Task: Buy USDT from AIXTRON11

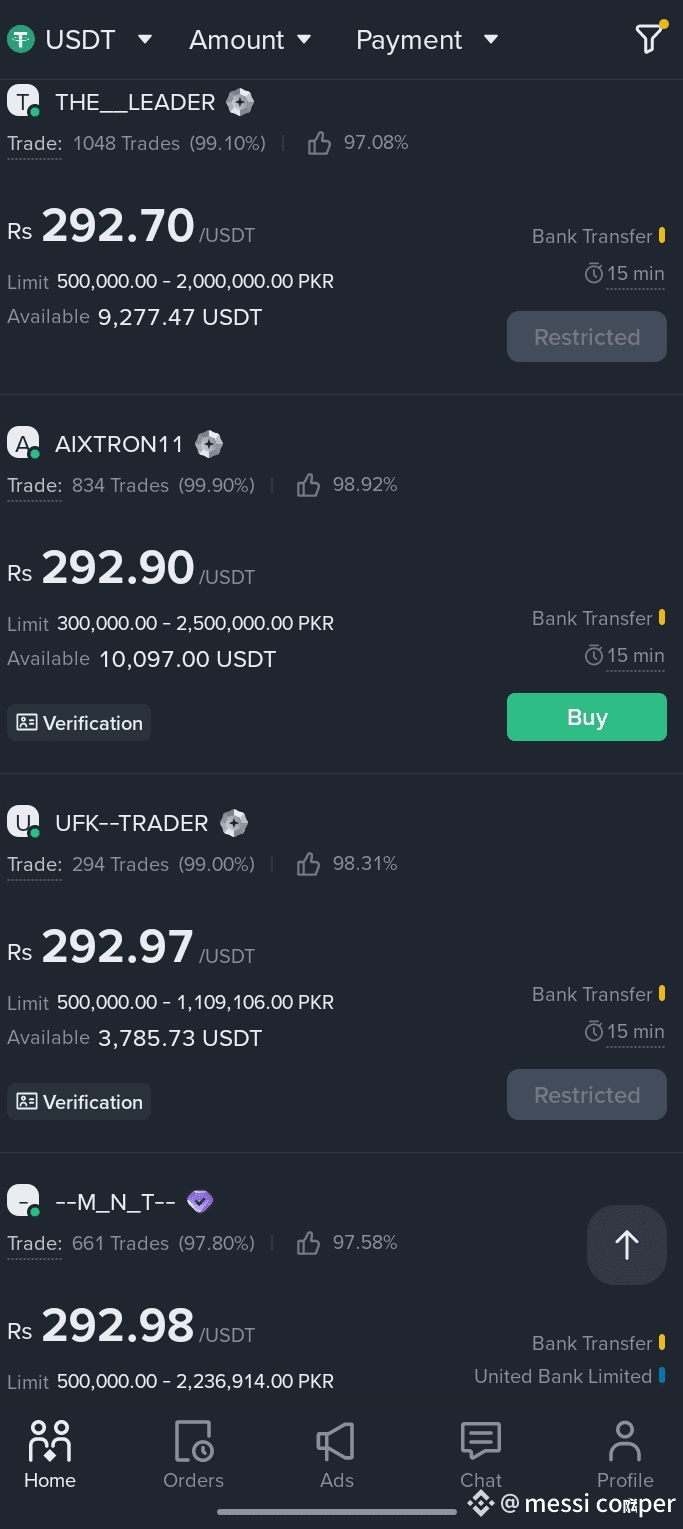Action: tap(587, 717)
